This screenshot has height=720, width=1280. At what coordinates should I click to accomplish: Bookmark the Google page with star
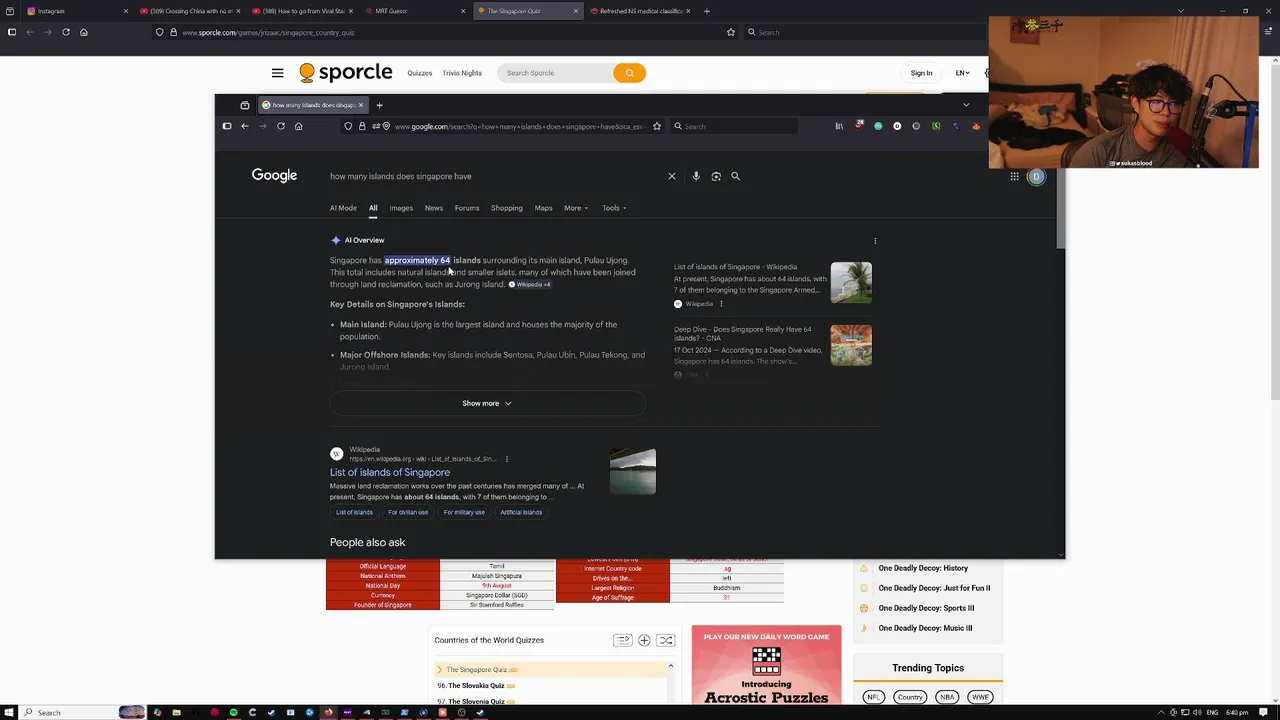tap(657, 126)
